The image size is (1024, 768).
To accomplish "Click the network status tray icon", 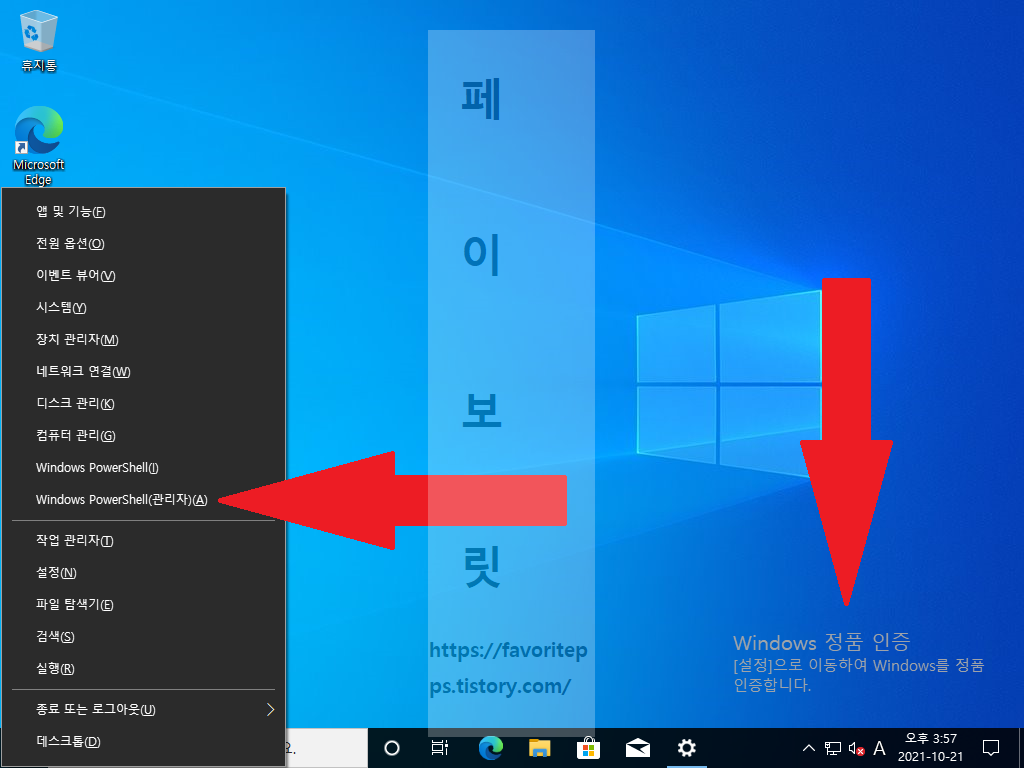I will tap(833, 748).
